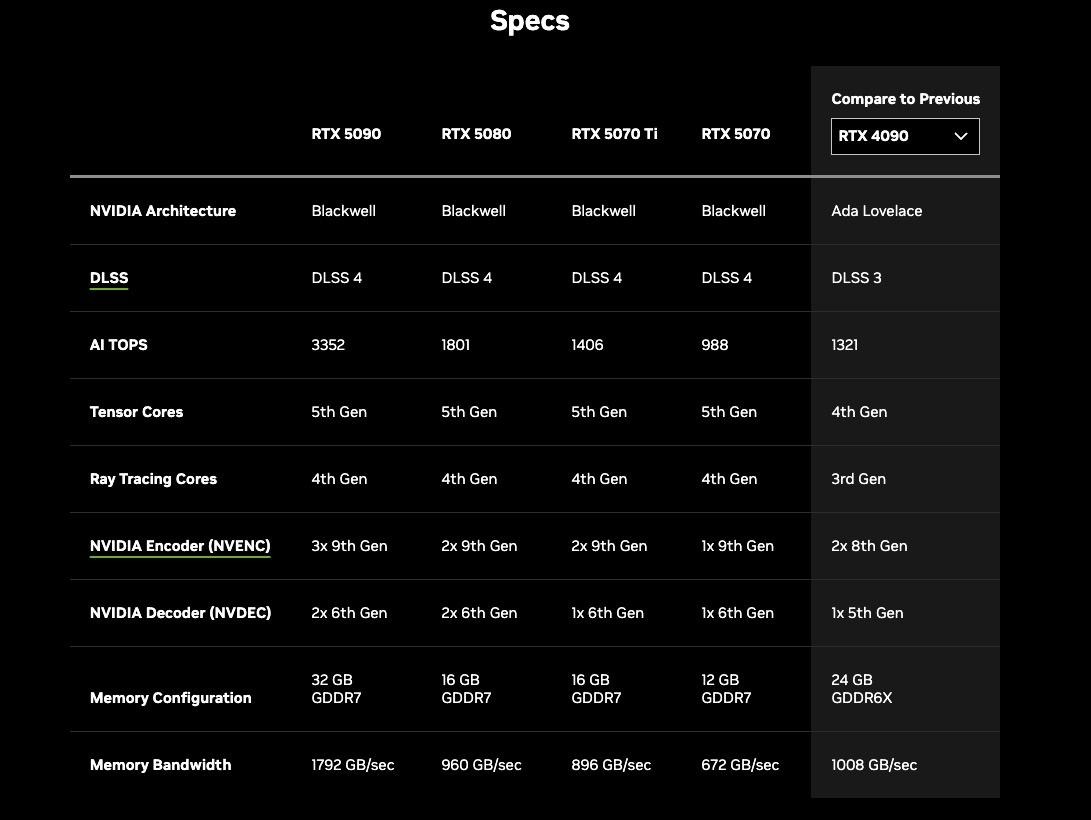Click the 3rd Gen ray tracing value
The image size is (1091, 820).
859,479
